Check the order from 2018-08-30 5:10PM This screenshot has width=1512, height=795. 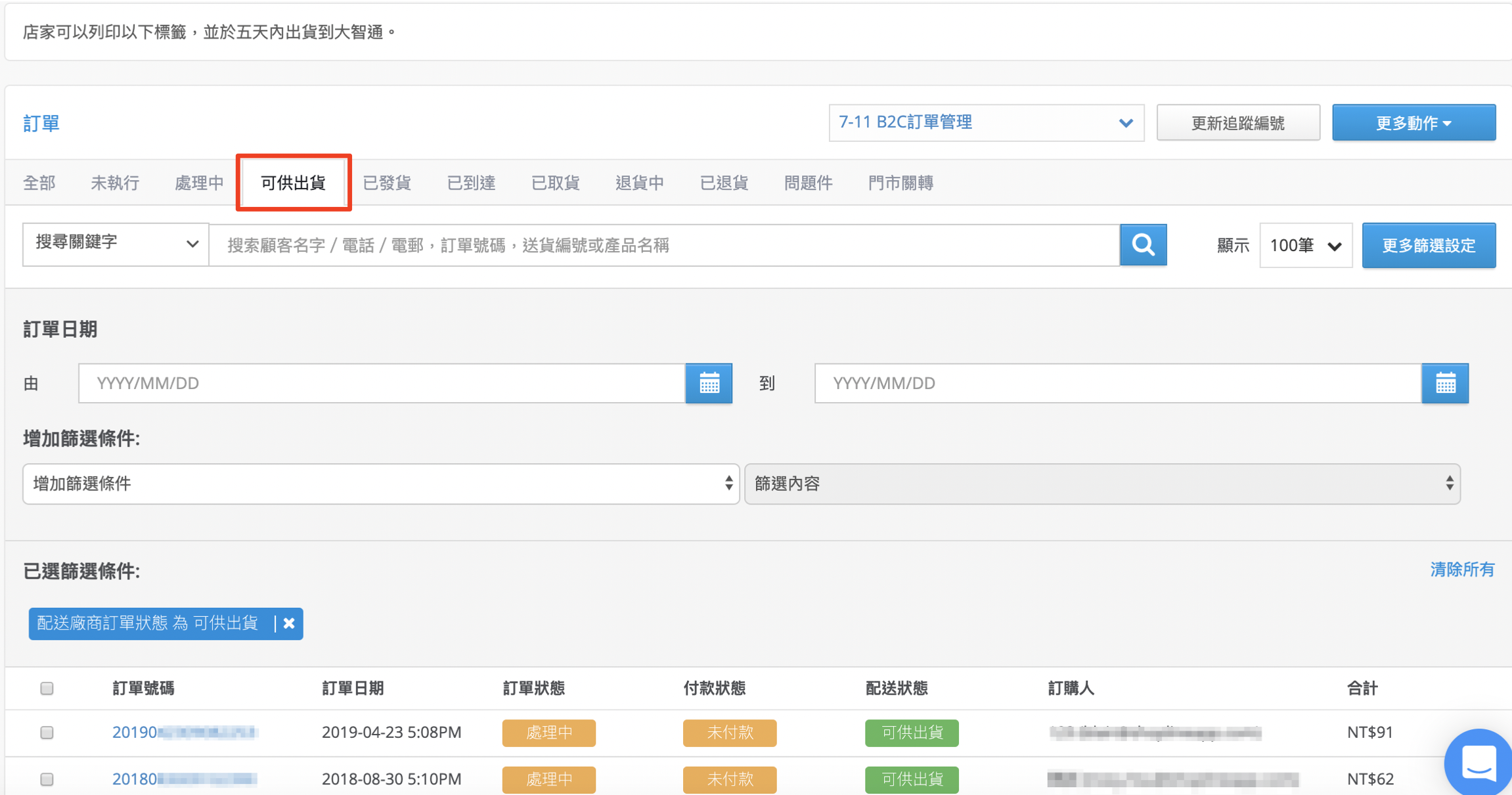[x=47, y=779]
